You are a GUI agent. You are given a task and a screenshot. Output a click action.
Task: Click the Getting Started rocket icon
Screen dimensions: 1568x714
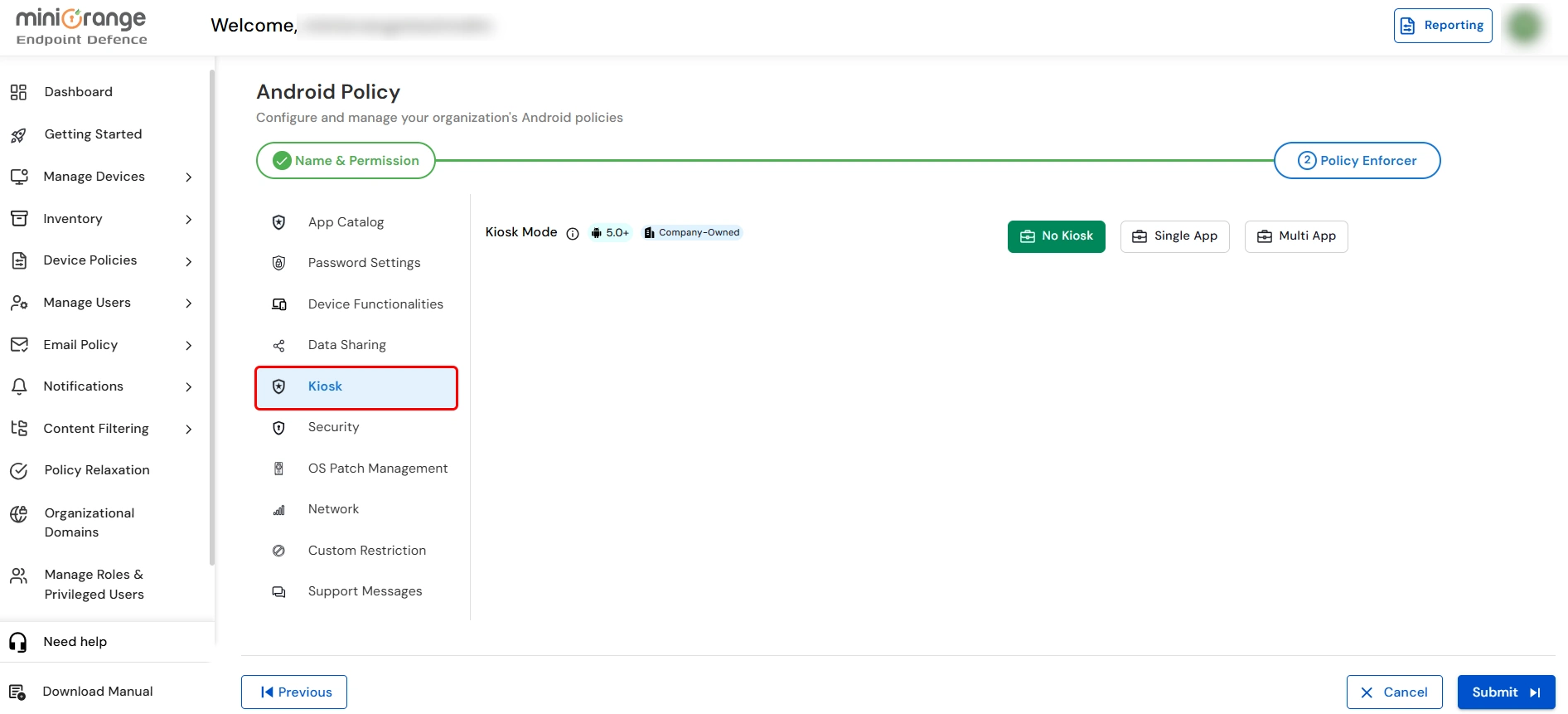(18, 135)
